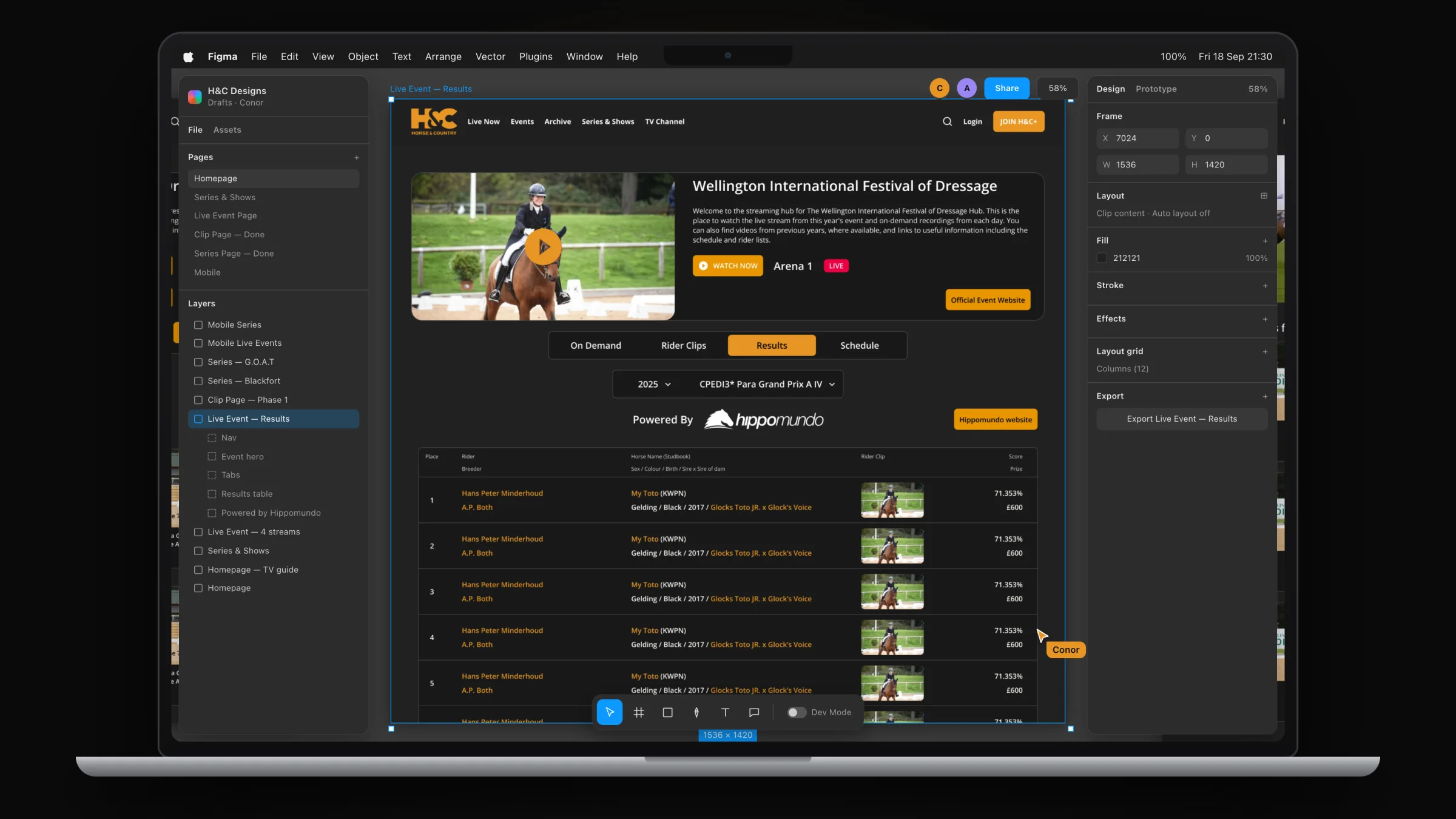Select the Pen tool

tap(696, 712)
